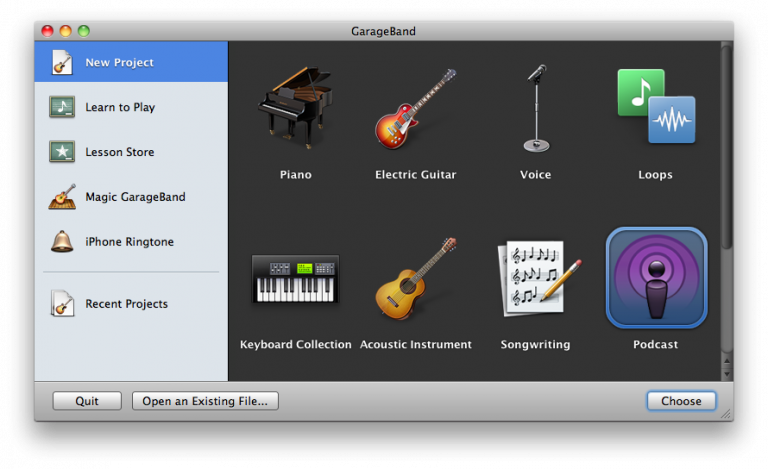Select iPhone Ringtone in sidebar

pos(131,241)
